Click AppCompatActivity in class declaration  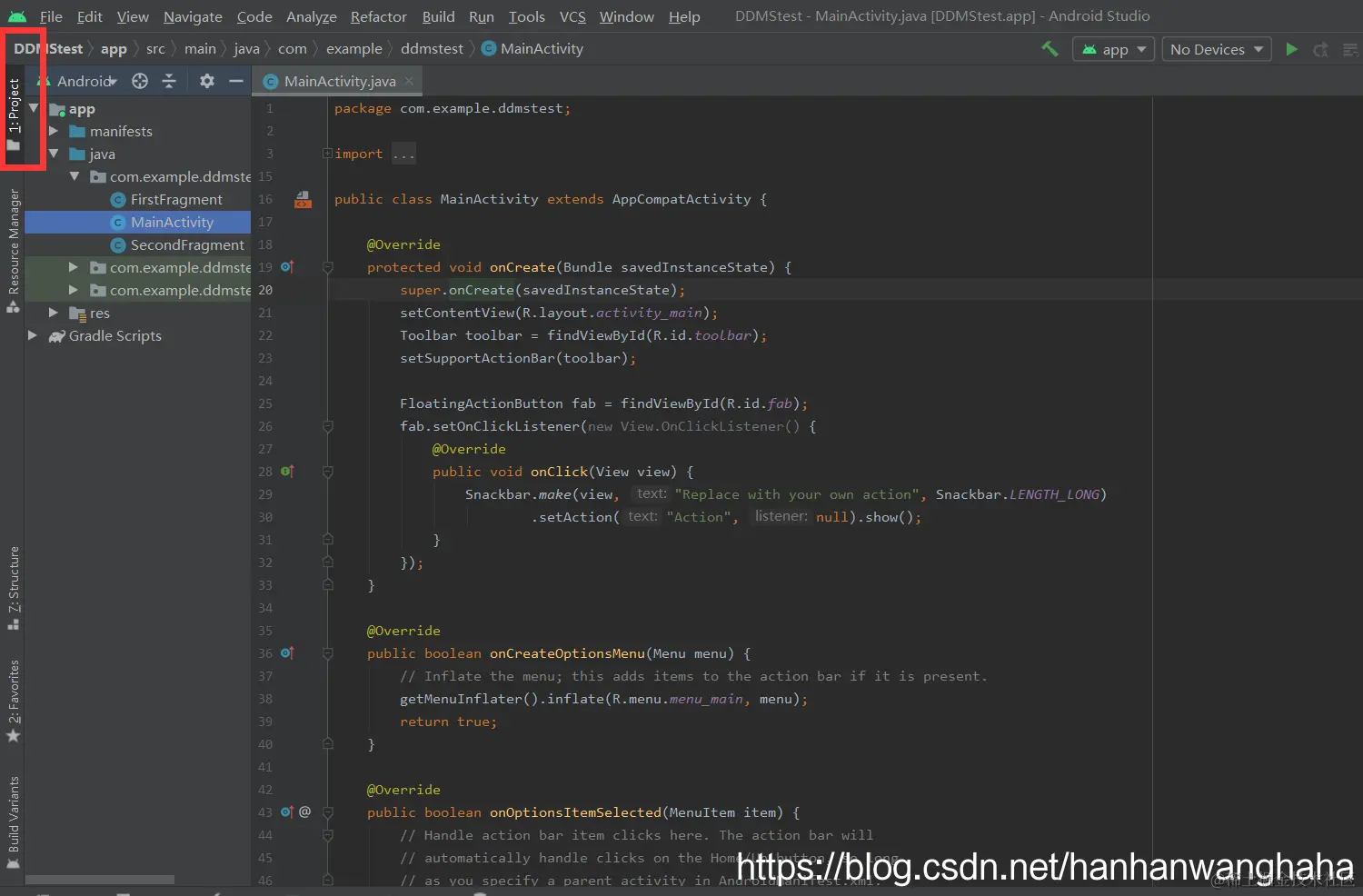pos(681,199)
